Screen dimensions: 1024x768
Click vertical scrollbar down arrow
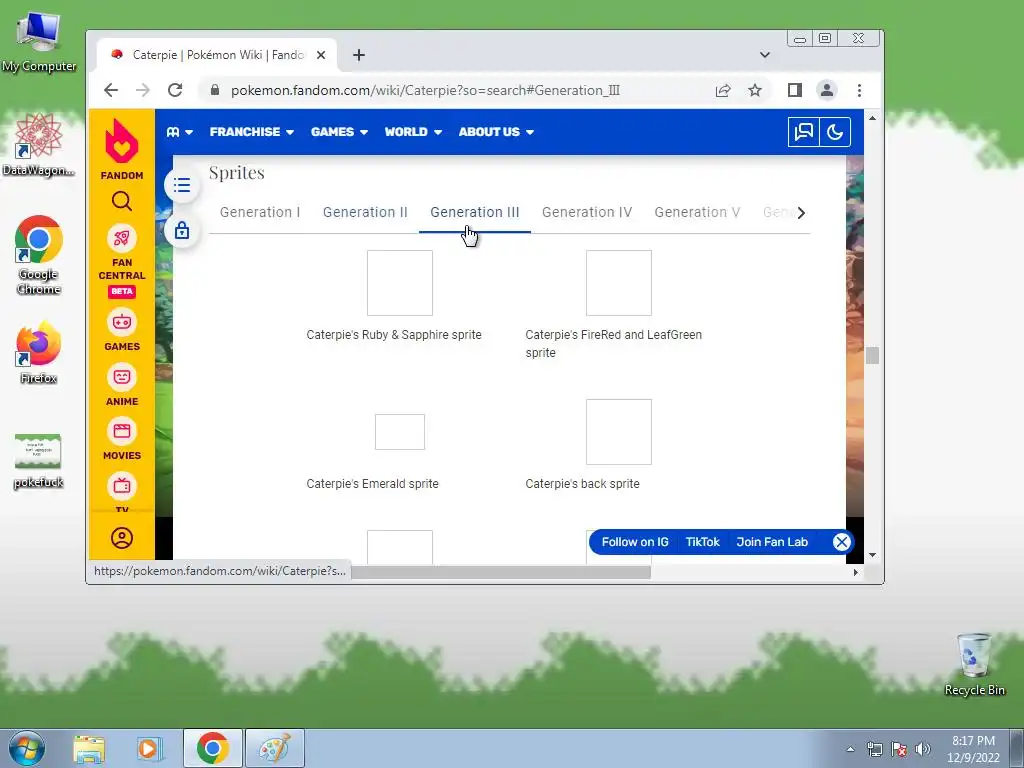pos(872,555)
